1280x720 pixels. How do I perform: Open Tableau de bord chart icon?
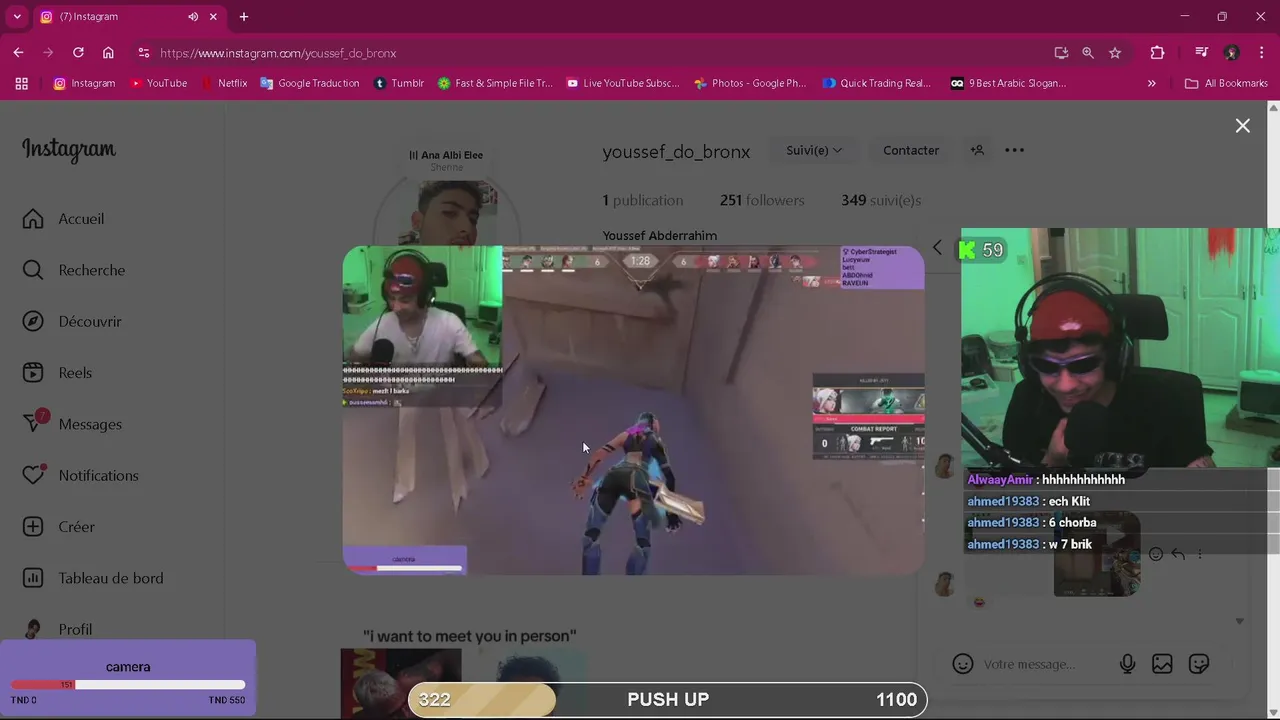(x=33, y=578)
